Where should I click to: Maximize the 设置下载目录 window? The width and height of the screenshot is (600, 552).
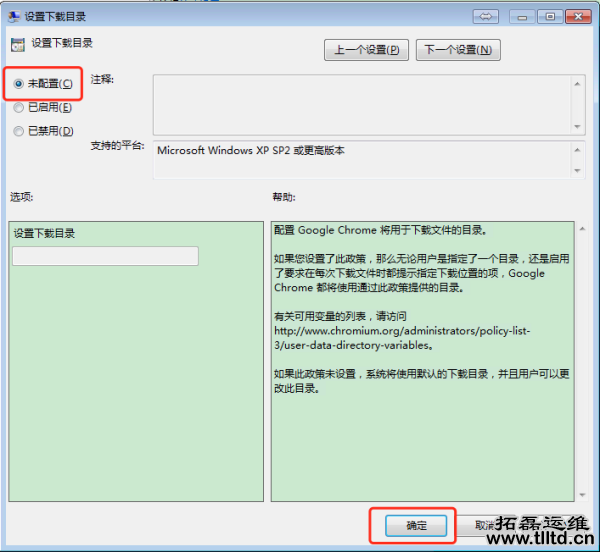[x=550, y=17]
